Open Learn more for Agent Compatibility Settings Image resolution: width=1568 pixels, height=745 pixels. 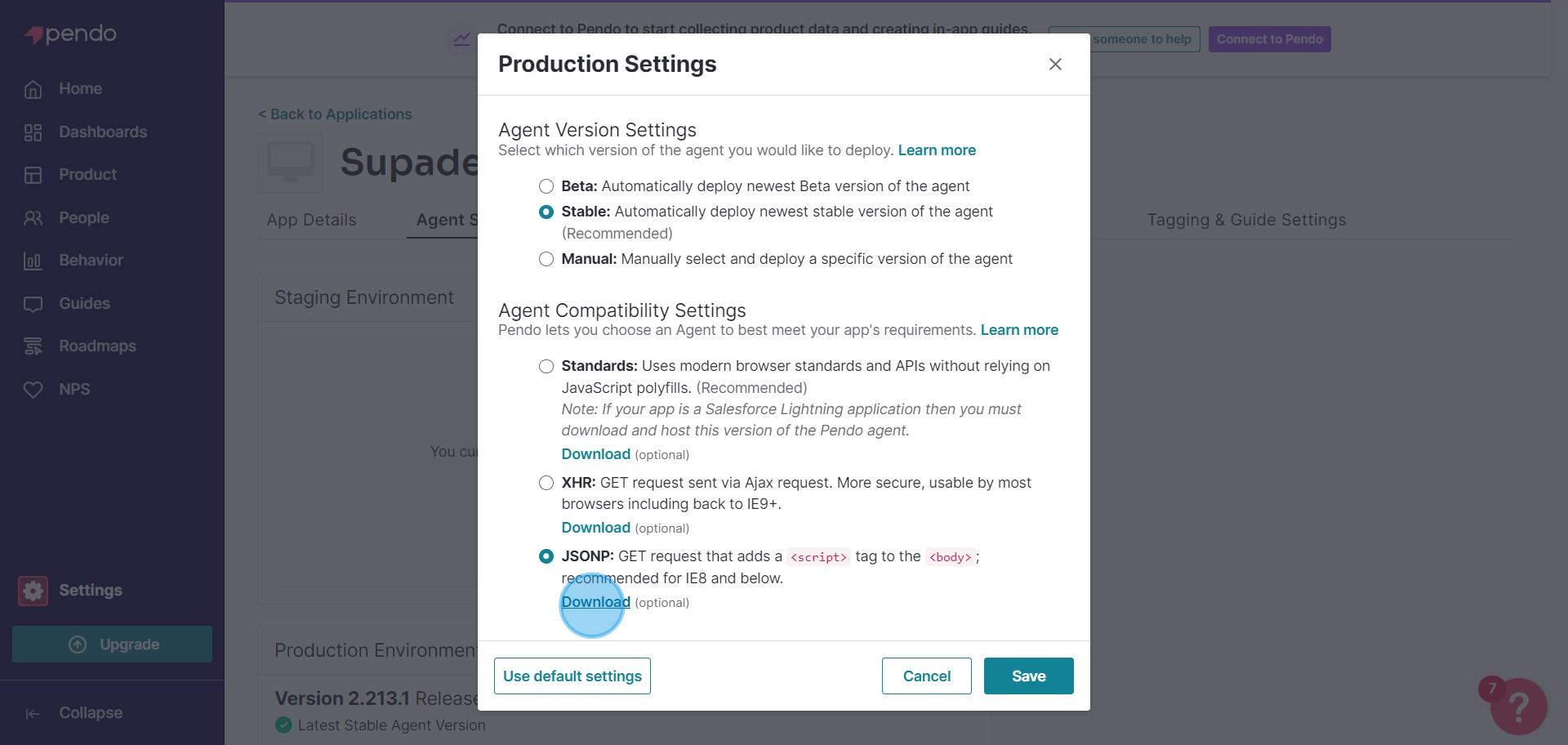pyautogui.click(x=1019, y=330)
